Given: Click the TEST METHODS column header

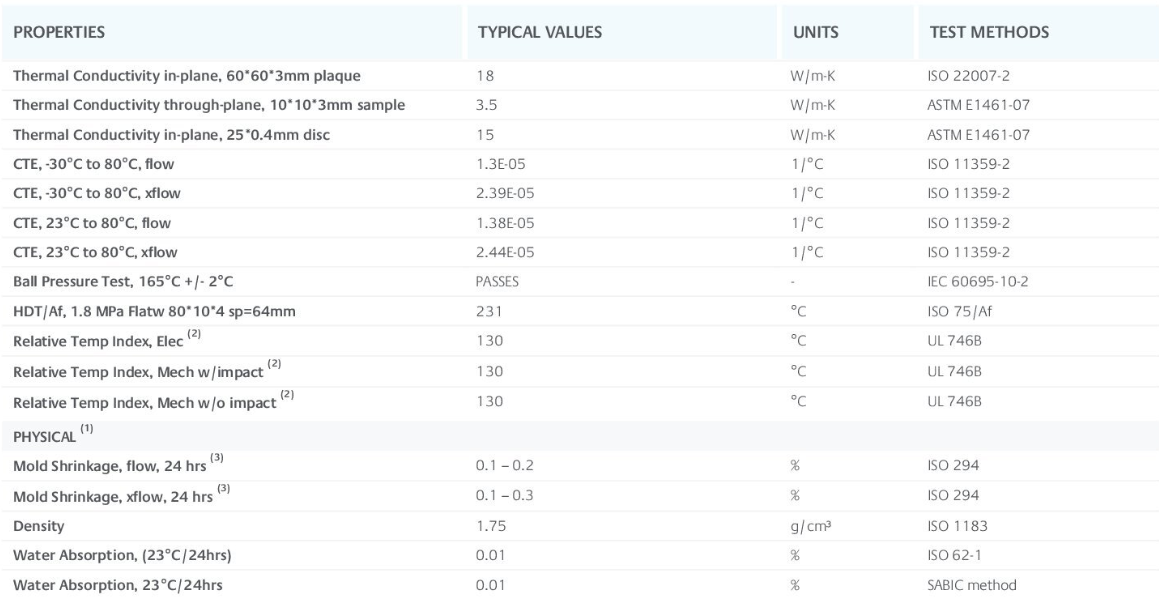Looking at the screenshot, I should pos(989,33).
